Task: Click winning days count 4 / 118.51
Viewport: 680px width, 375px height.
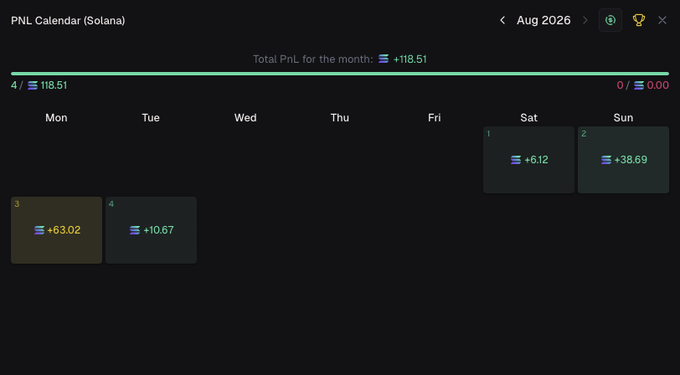Action: click(x=39, y=85)
